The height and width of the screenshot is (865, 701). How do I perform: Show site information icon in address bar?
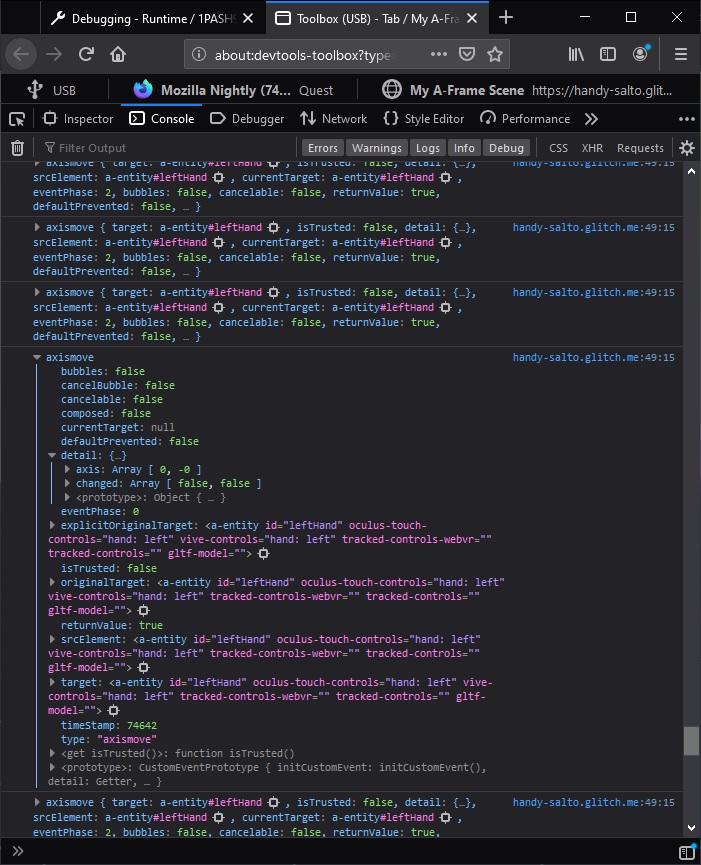[x=199, y=54]
